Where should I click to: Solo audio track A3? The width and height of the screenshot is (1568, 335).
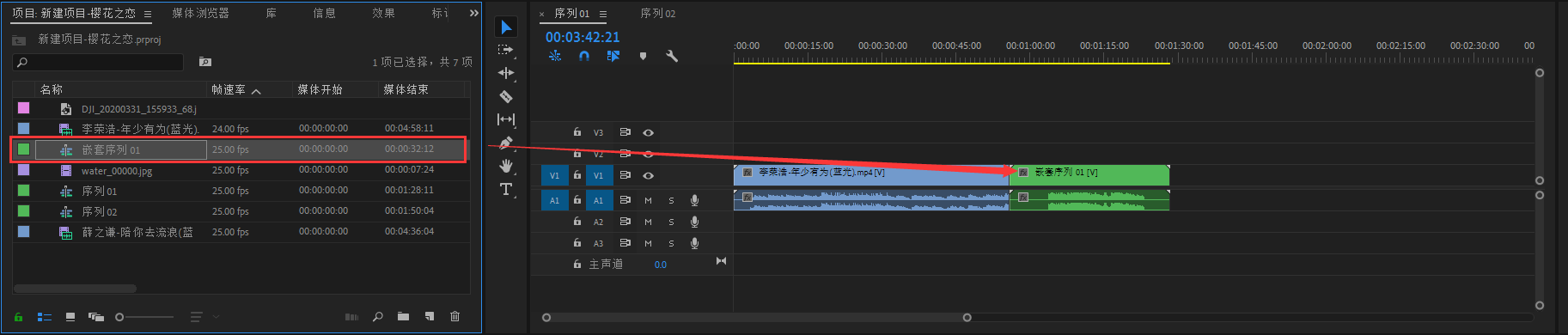pos(671,243)
